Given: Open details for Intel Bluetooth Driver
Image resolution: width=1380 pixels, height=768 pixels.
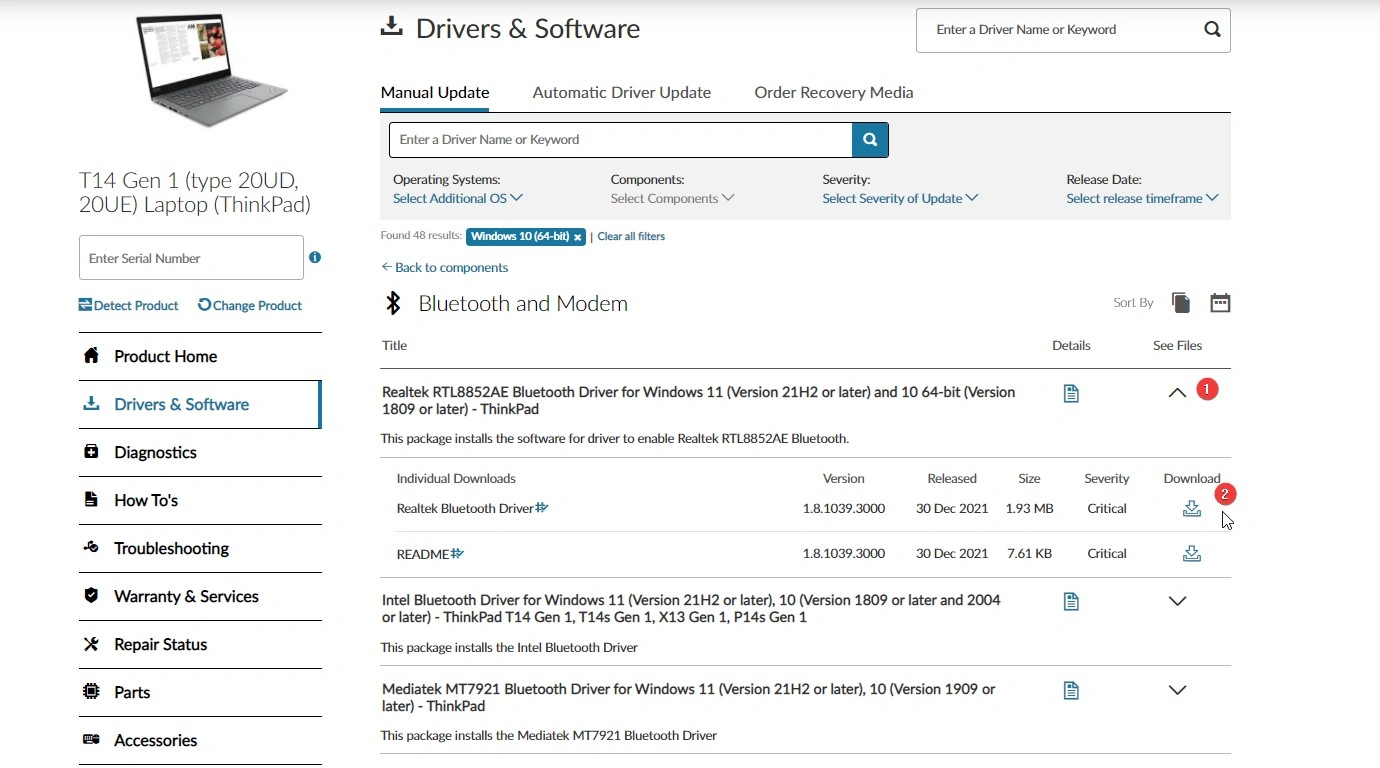Looking at the screenshot, I should 1071,602.
